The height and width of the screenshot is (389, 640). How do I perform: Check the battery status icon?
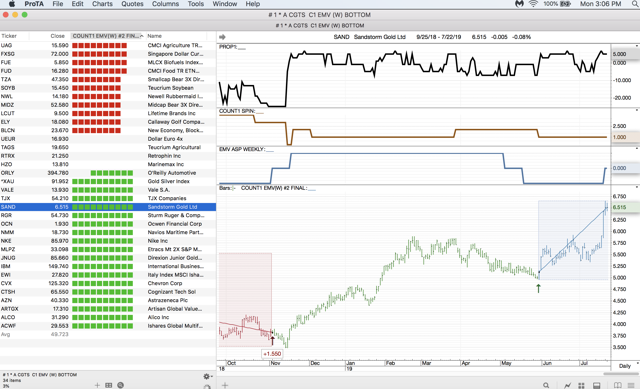(565, 4)
